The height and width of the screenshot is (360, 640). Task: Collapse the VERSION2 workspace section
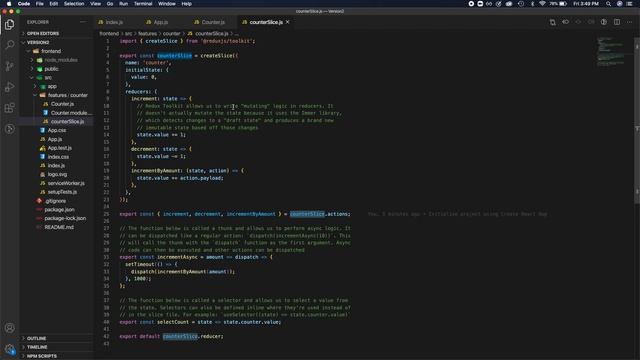(56, 42)
